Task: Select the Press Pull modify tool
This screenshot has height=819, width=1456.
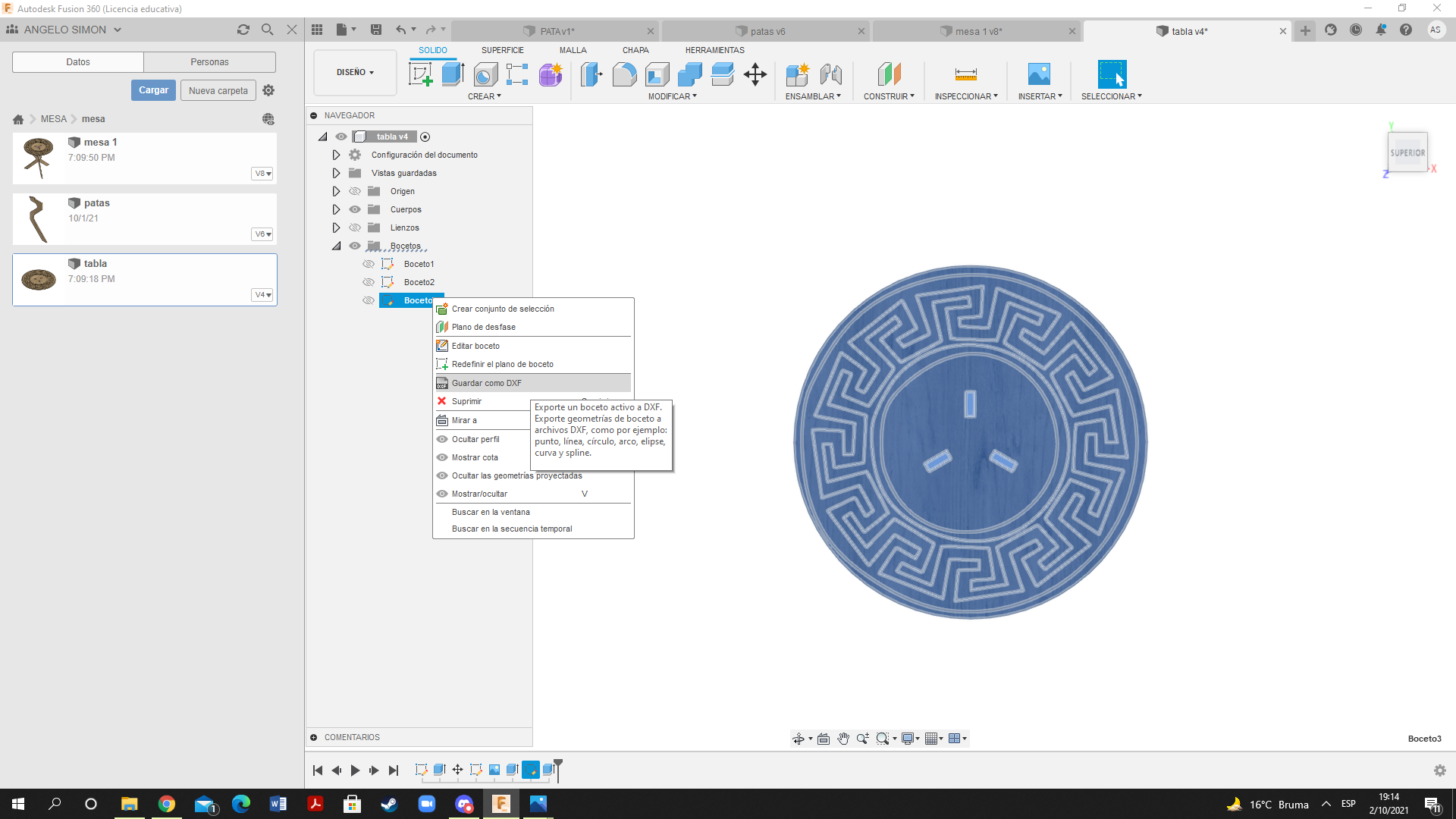Action: (591, 74)
